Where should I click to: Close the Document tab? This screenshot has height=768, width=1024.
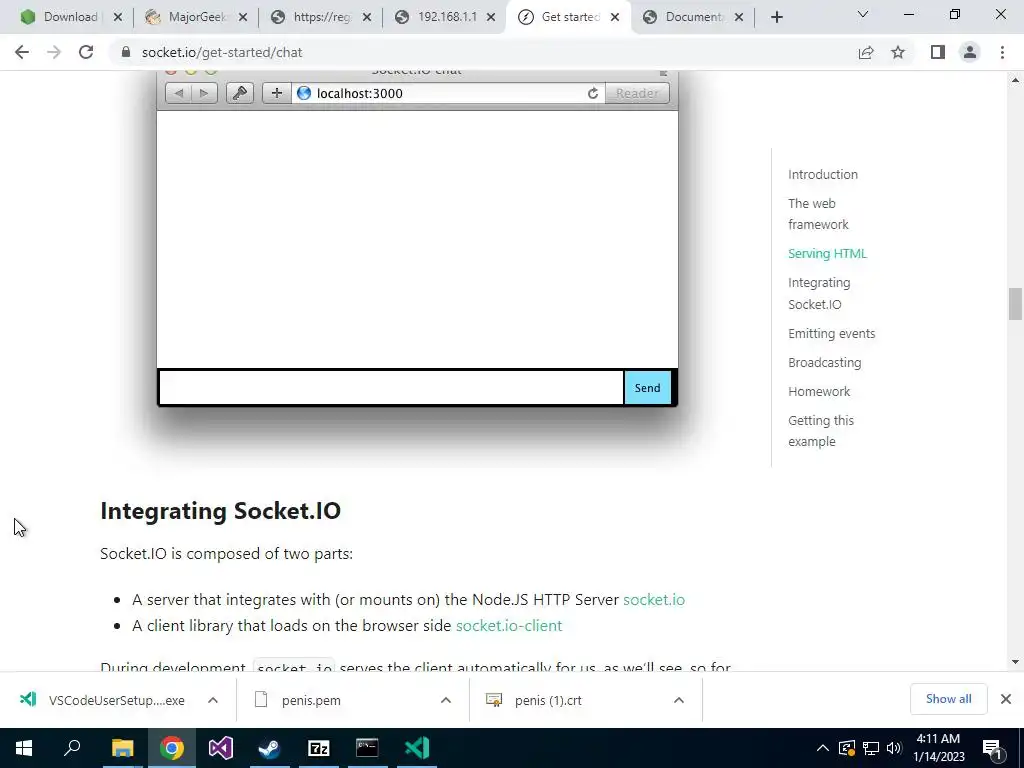click(739, 17)
